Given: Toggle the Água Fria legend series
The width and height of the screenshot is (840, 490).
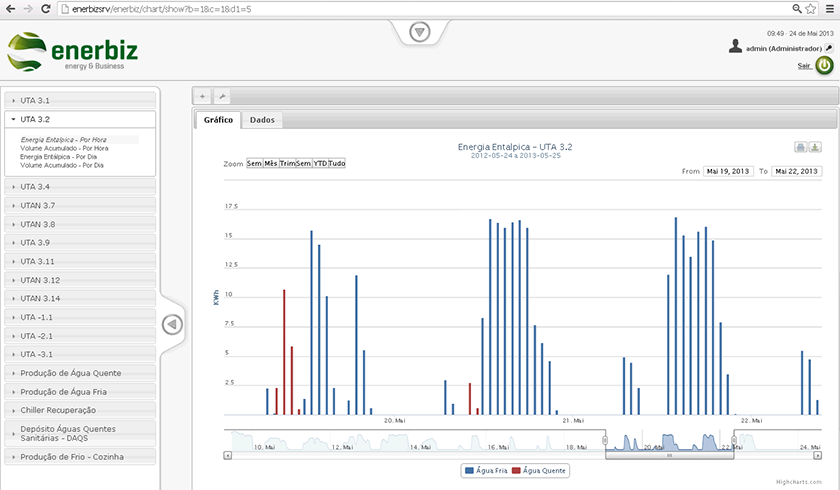Looking at the screenshot, I should [486, 471].
